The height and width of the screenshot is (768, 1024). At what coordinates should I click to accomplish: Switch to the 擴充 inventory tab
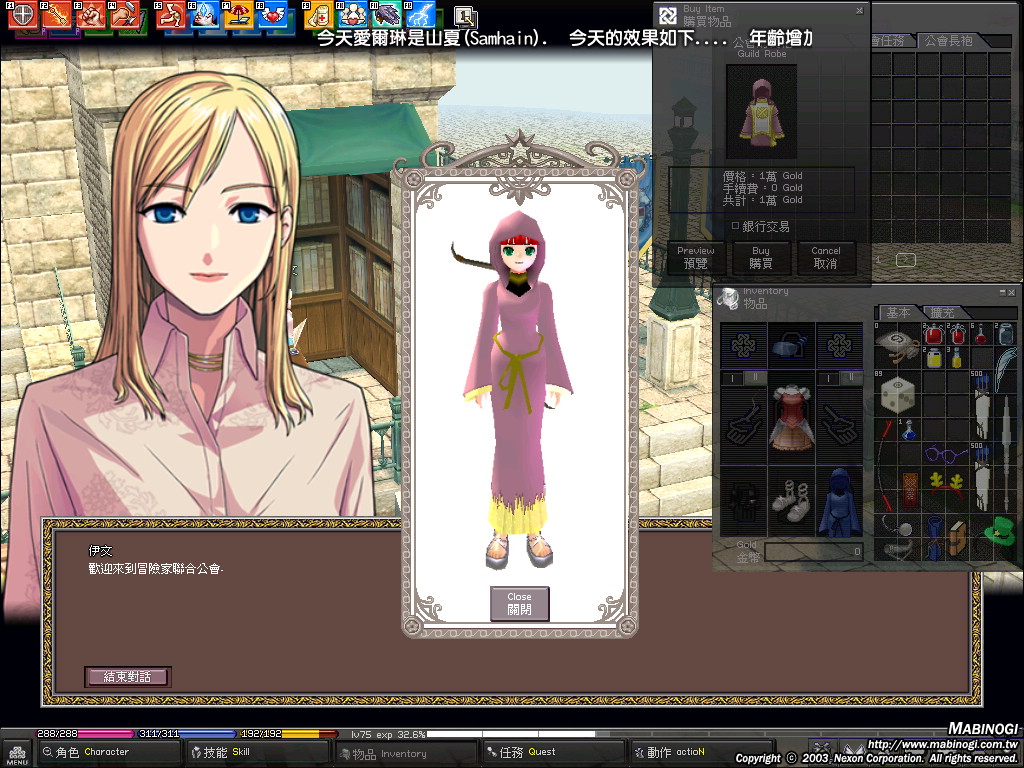click(942, 313)
